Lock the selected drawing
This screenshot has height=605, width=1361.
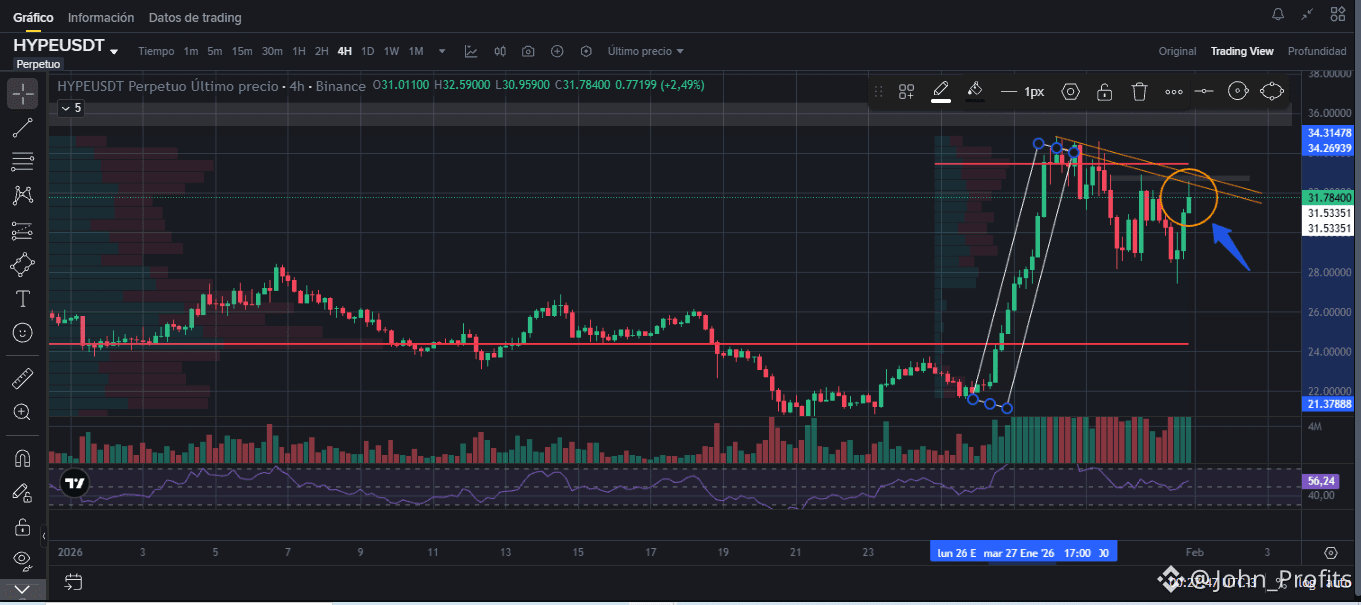point(1105,91)
